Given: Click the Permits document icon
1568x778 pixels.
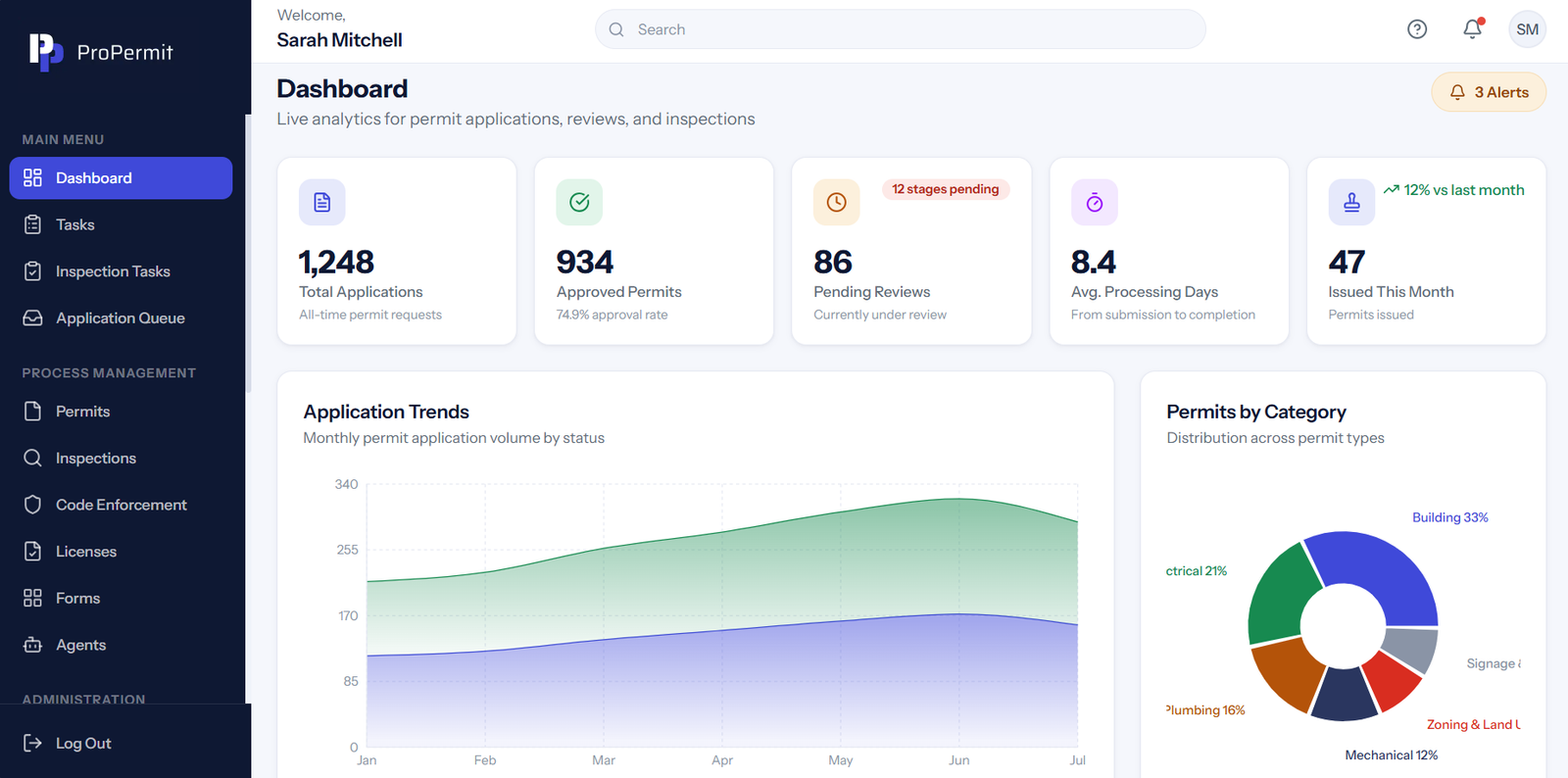Looking at the screenshot, I should pos(32,412).
